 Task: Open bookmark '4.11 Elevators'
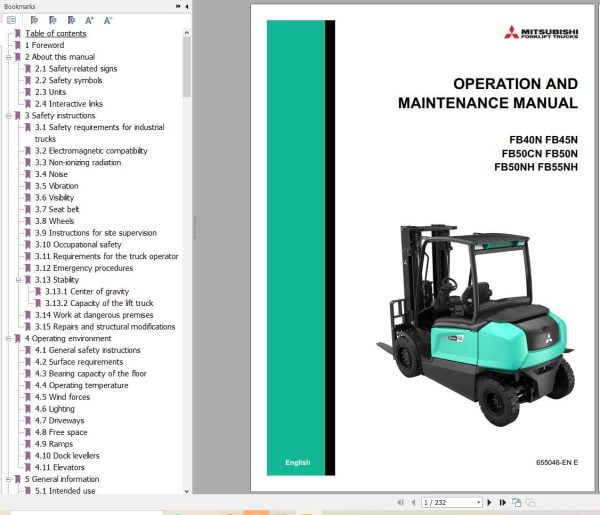coord(60,468)
